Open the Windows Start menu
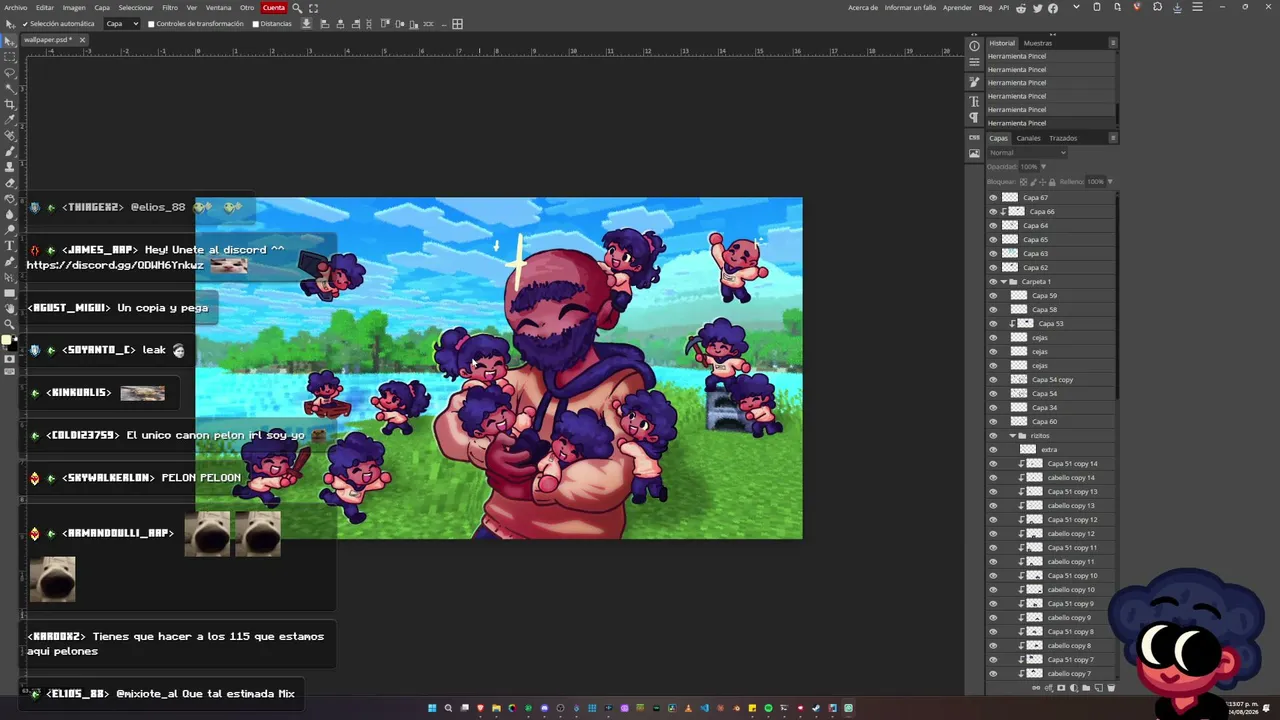Viewport: 1280px width, 720px height. [x=432, y=708]
